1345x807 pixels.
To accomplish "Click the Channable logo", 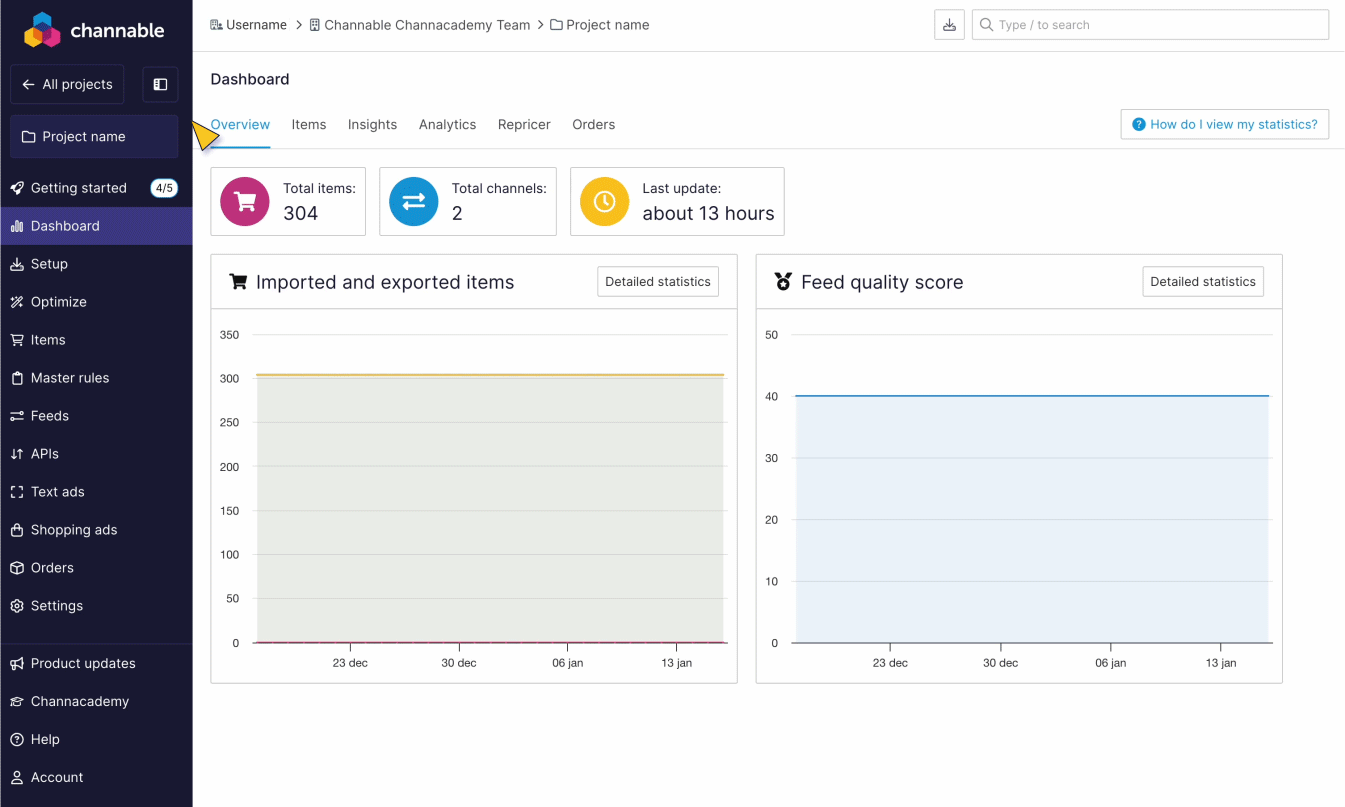I will (x=94, y=30).
